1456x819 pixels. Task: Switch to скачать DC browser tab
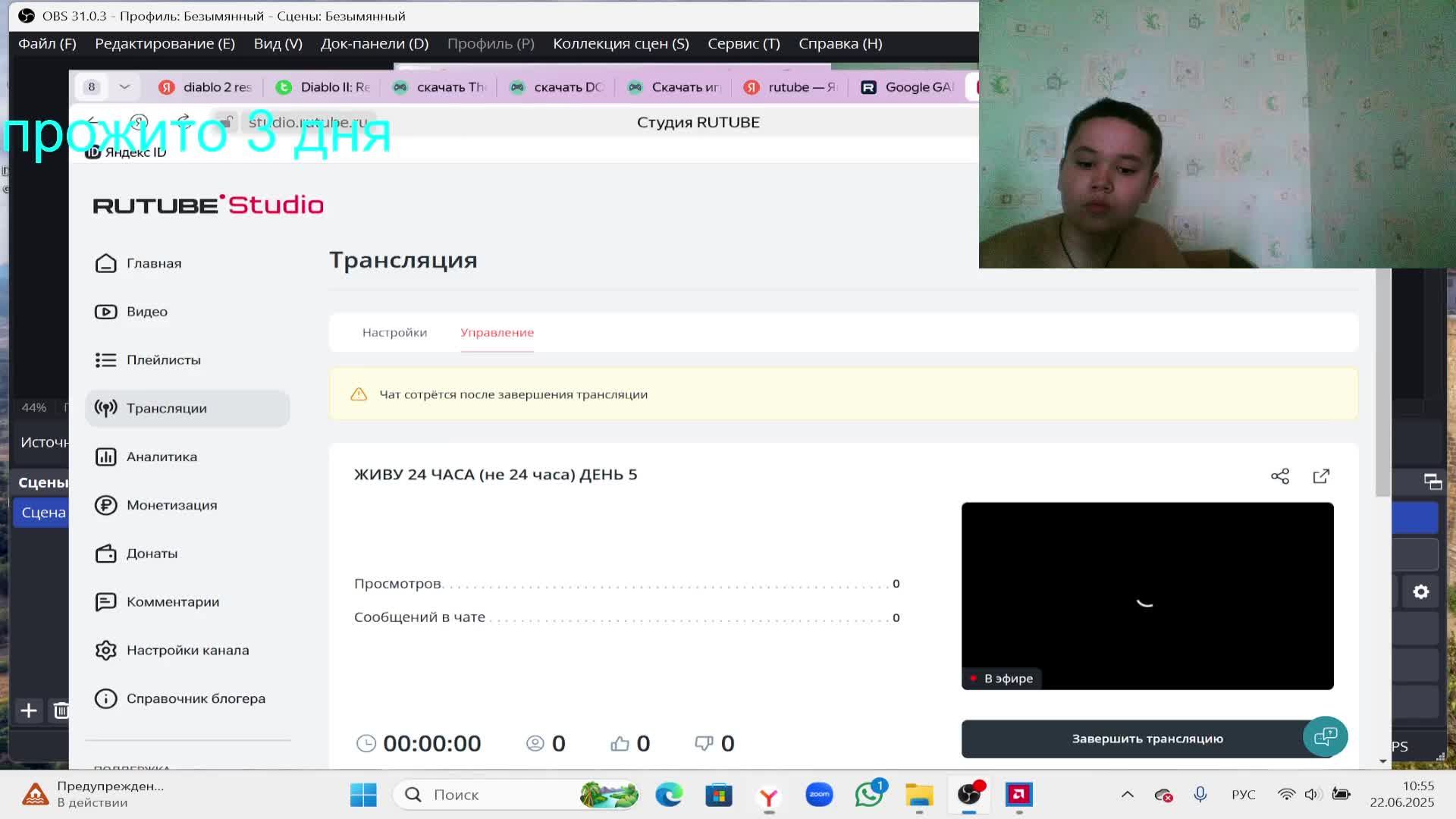(x=557, y=87)
